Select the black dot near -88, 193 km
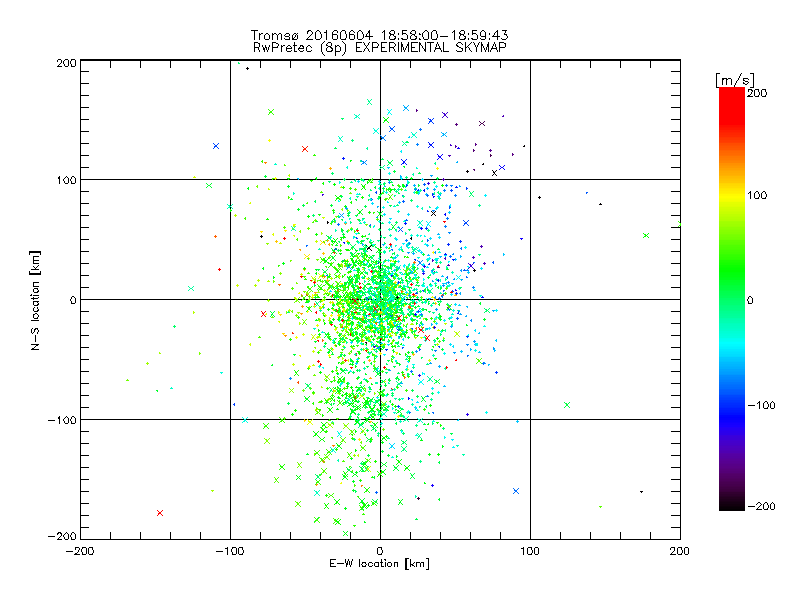 click(247, 68)
